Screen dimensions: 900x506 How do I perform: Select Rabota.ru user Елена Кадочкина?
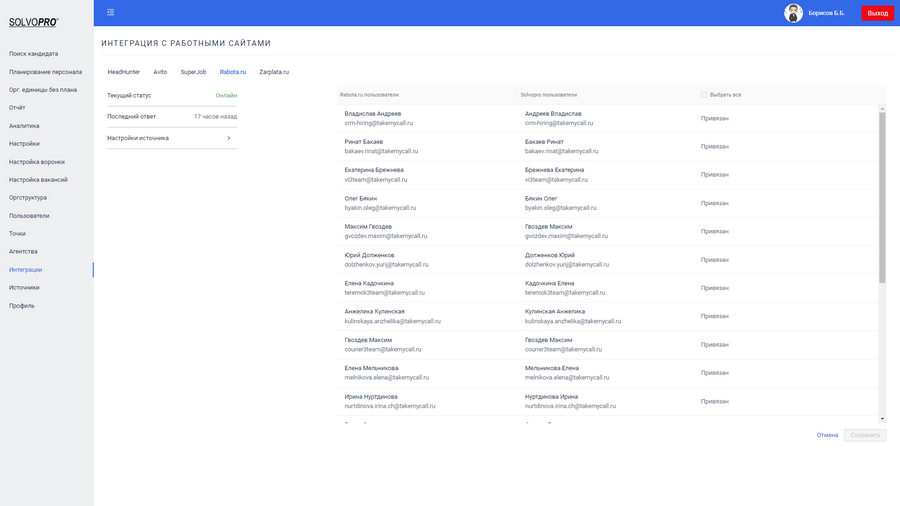tap(369, 283)
